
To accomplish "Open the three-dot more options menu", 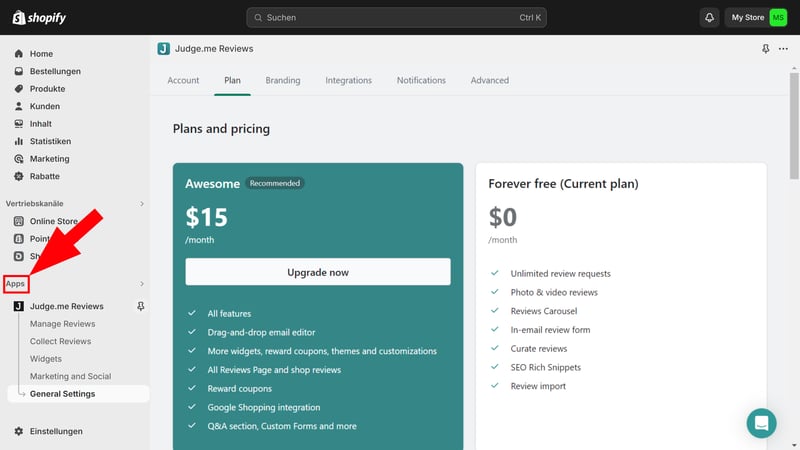I will point(783,48).
